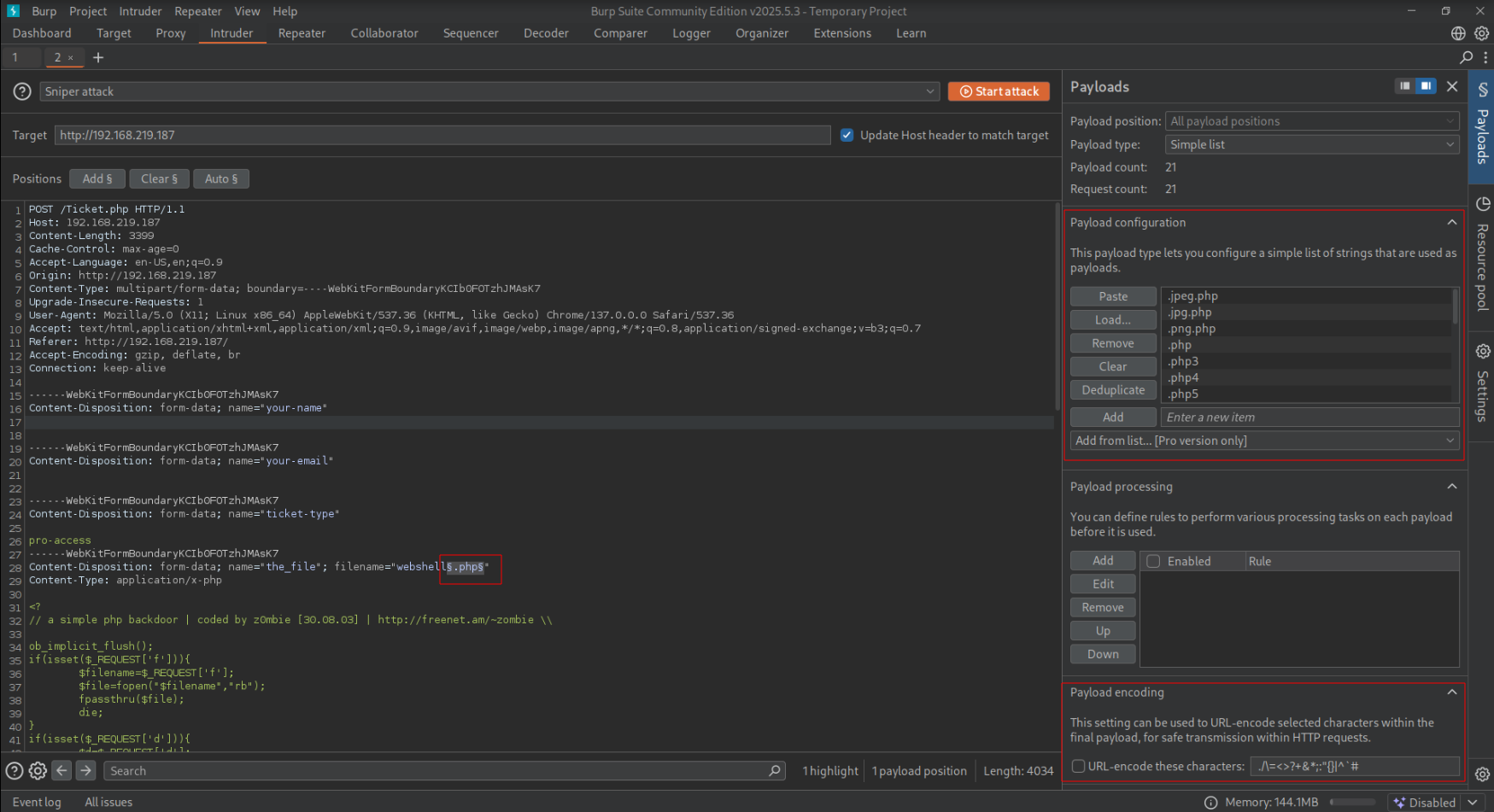
Task: Click the search magnifier beside tabs
Action: pos(1467,57)
